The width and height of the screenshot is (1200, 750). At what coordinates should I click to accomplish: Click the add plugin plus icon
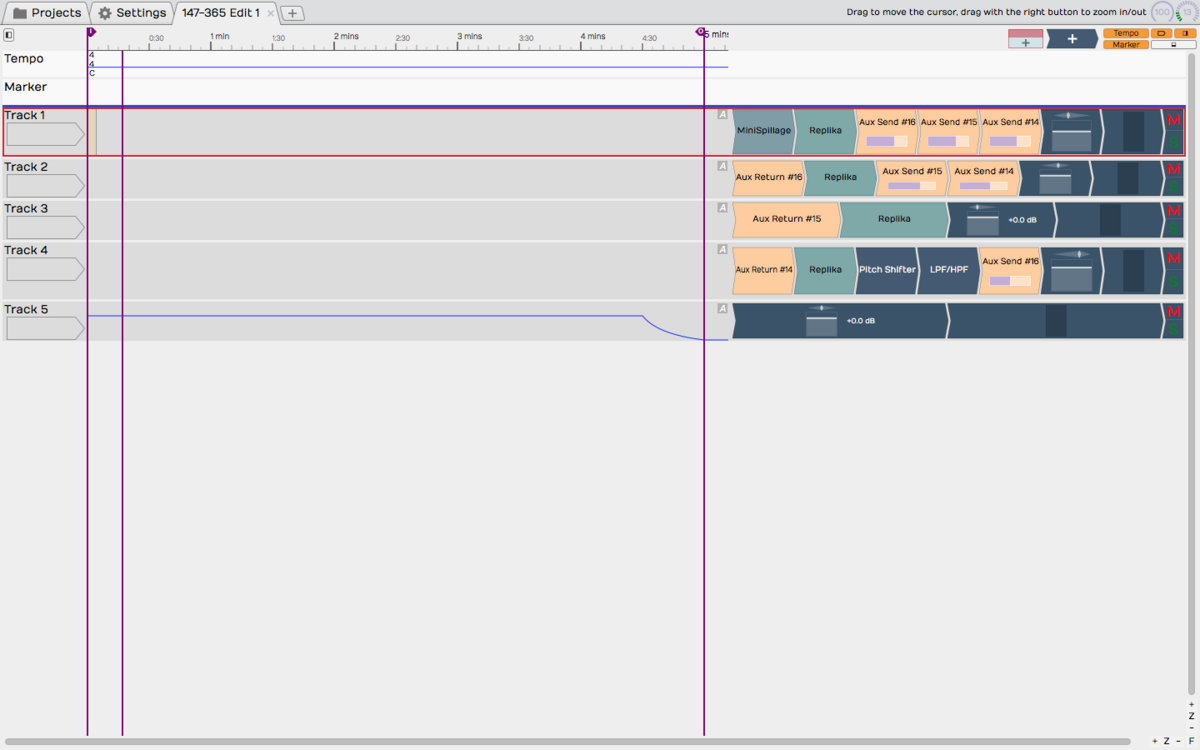click(1071, 39)
